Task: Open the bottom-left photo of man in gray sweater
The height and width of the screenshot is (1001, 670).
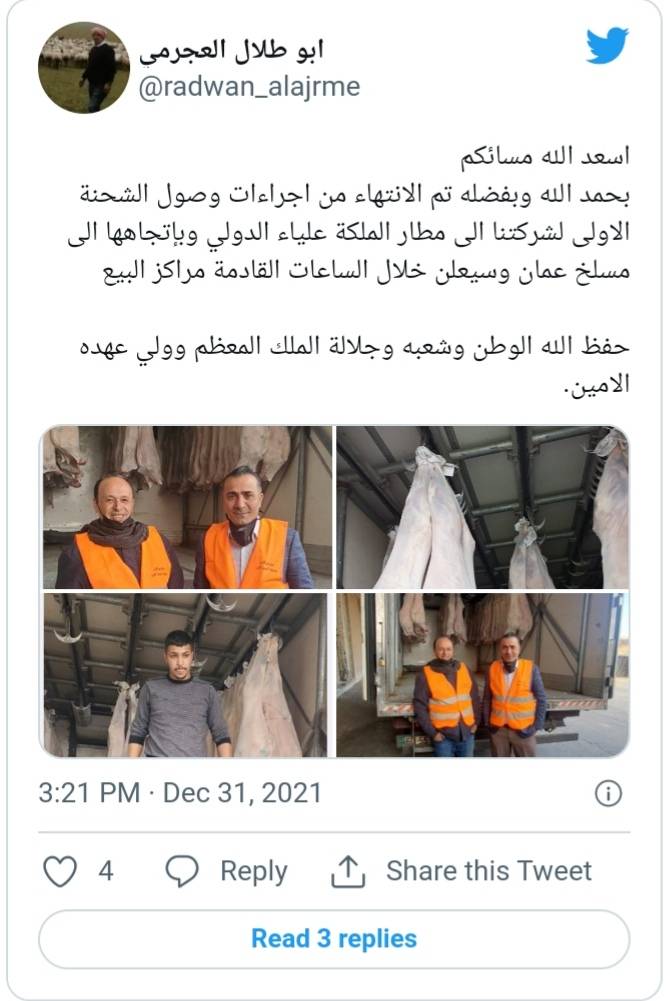Action: [x=185, y=675]
